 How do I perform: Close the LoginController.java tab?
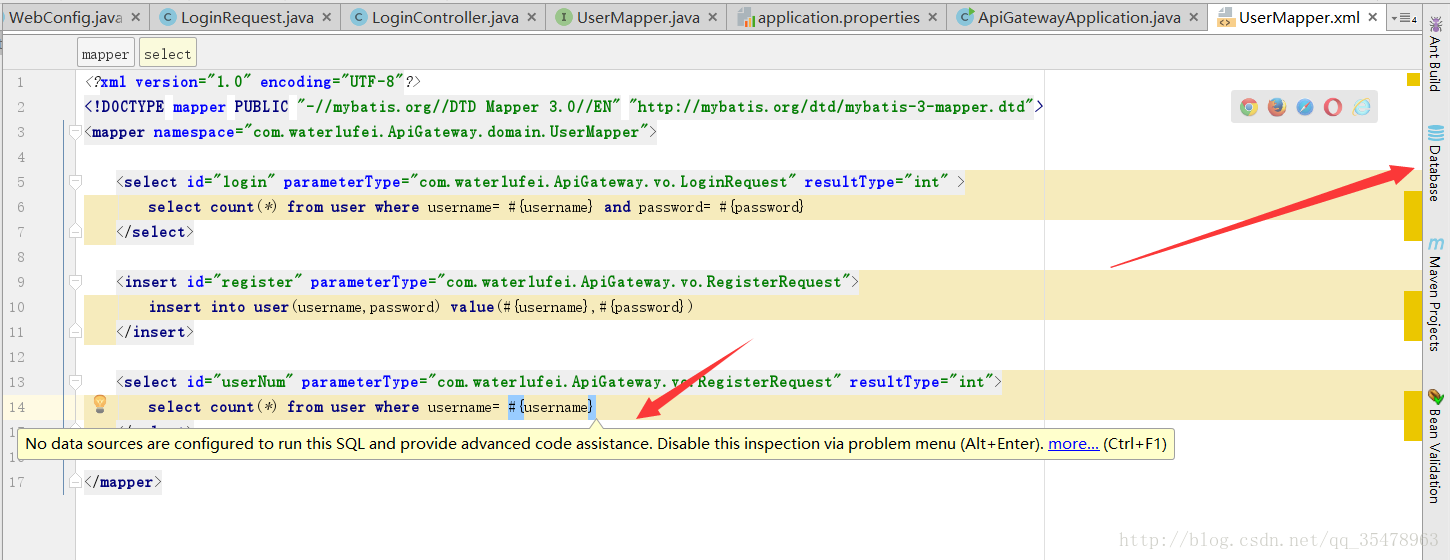click(531, 18)
